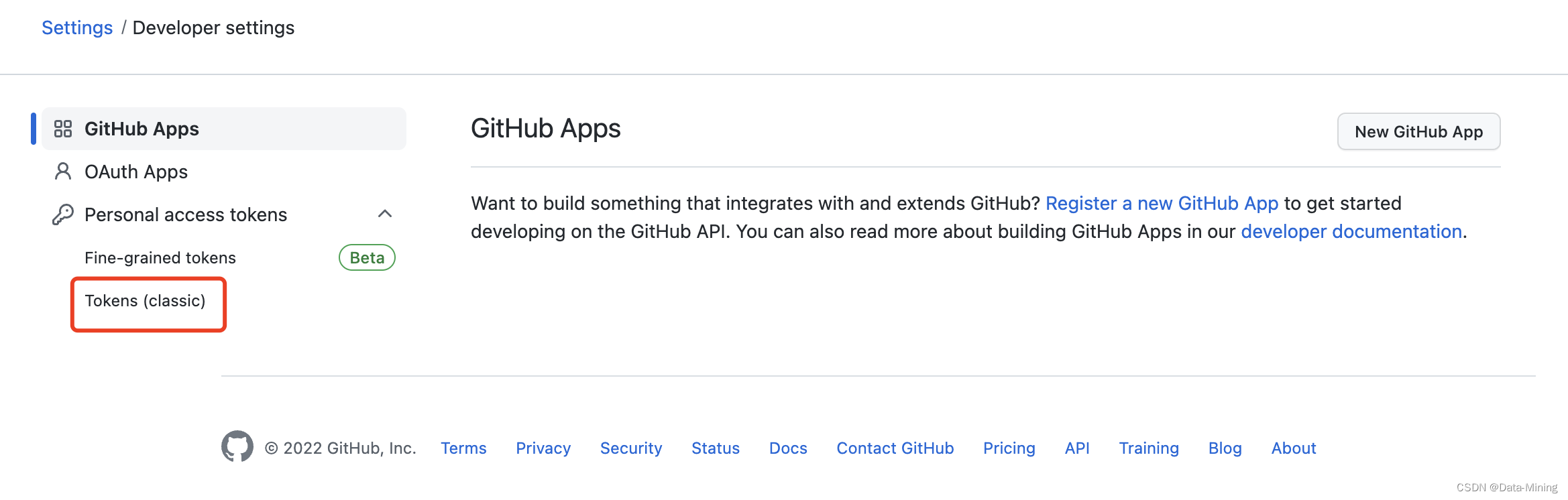Viewport: 1568px width, 500px height.
Task: Click the GitHub Apps page heading
Action: coord(546,128)
